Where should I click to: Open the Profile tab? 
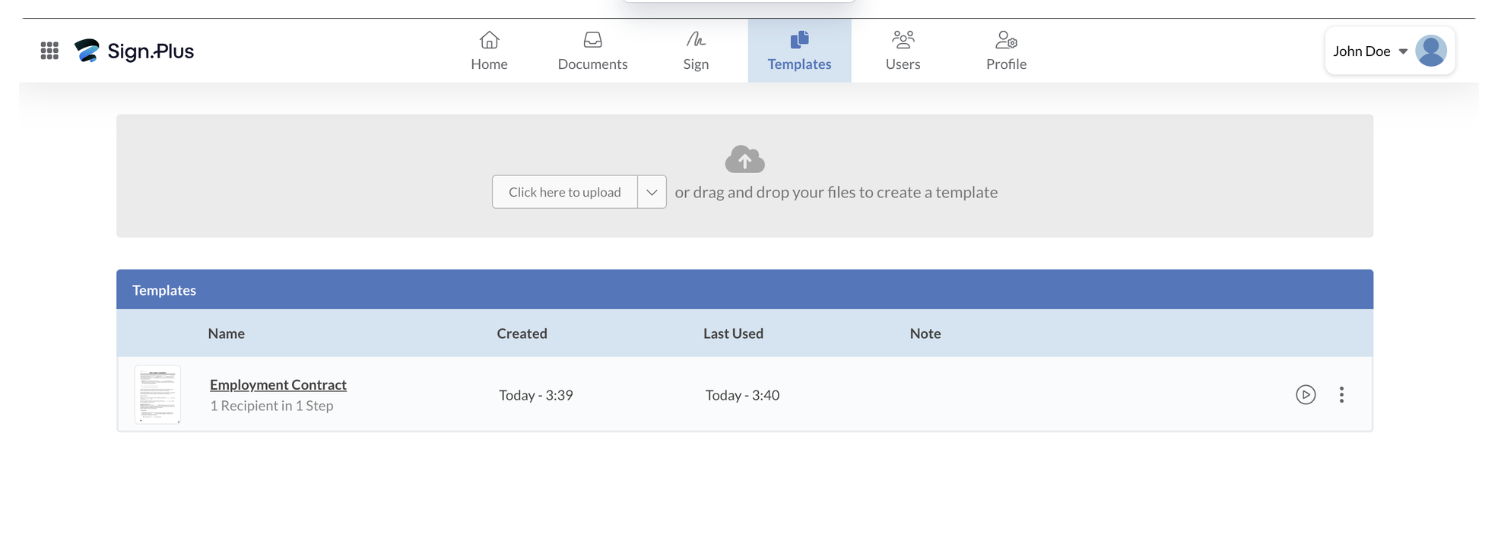pyautogui.click(x=1006, y=51)
